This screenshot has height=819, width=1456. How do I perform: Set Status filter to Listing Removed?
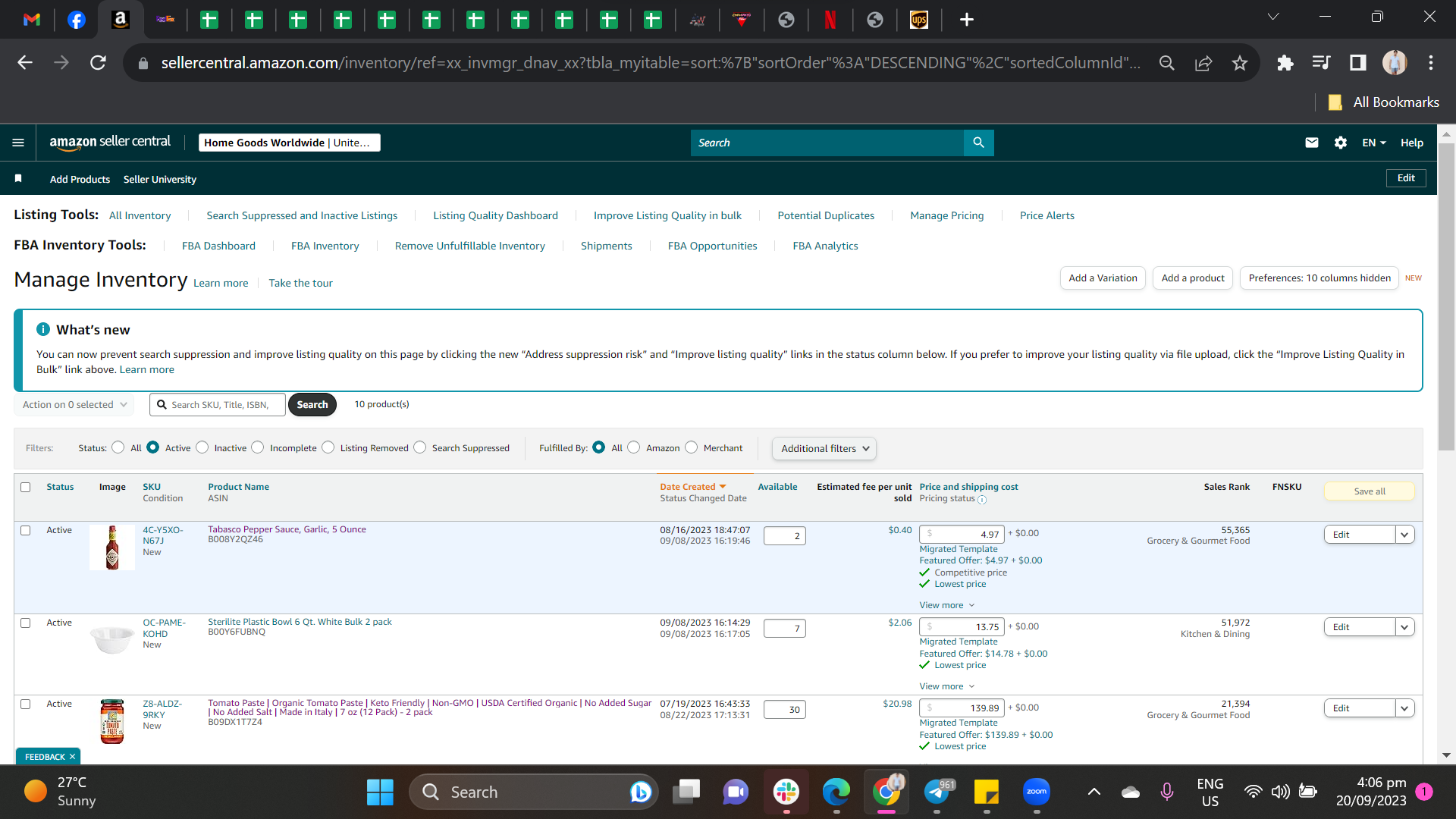328,447
